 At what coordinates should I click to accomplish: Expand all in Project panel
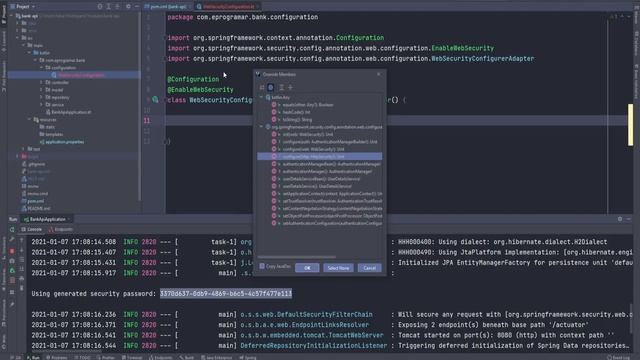coord(109,7)
